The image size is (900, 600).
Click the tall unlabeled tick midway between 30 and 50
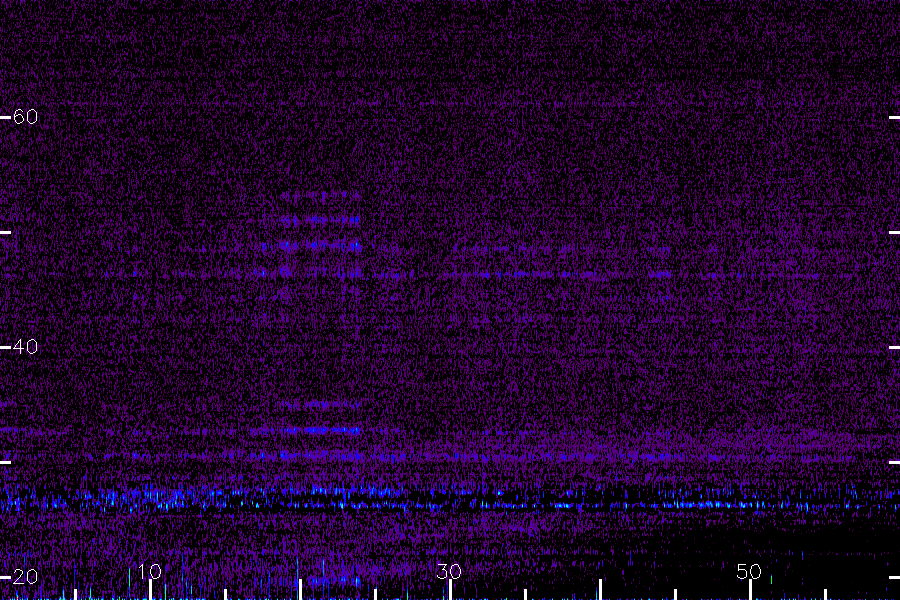(x=600, y=590)
